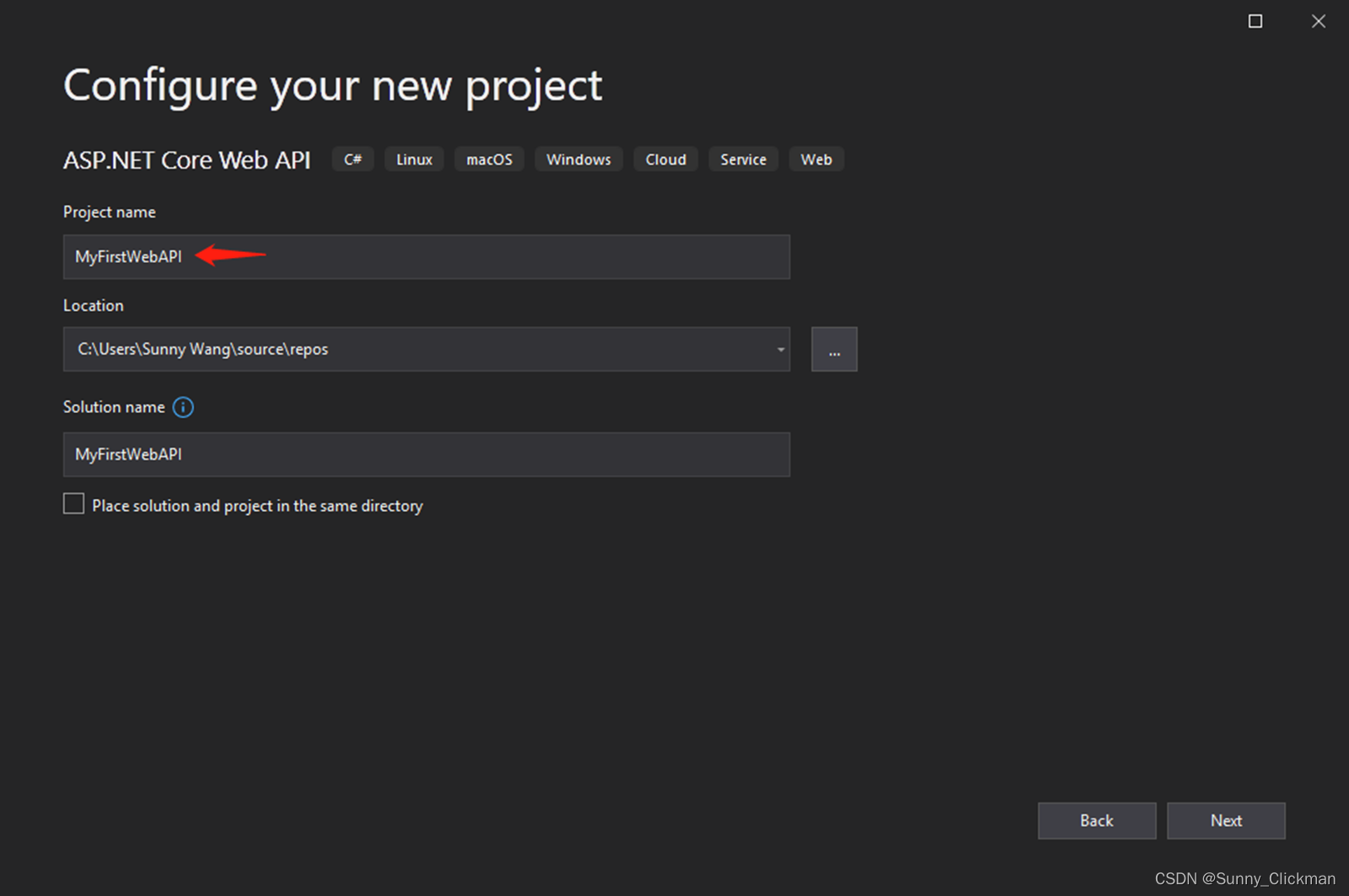Click the macOS tag

click(x=489, y=159)
